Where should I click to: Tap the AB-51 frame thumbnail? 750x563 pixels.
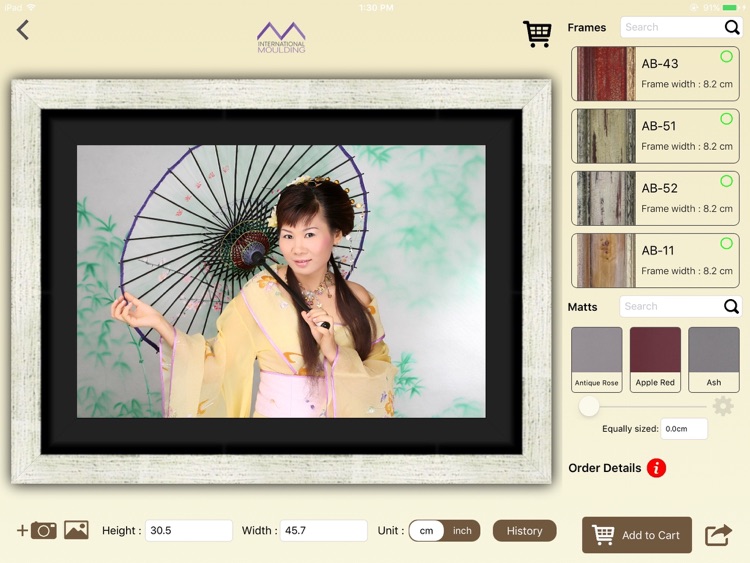(606, 136)
